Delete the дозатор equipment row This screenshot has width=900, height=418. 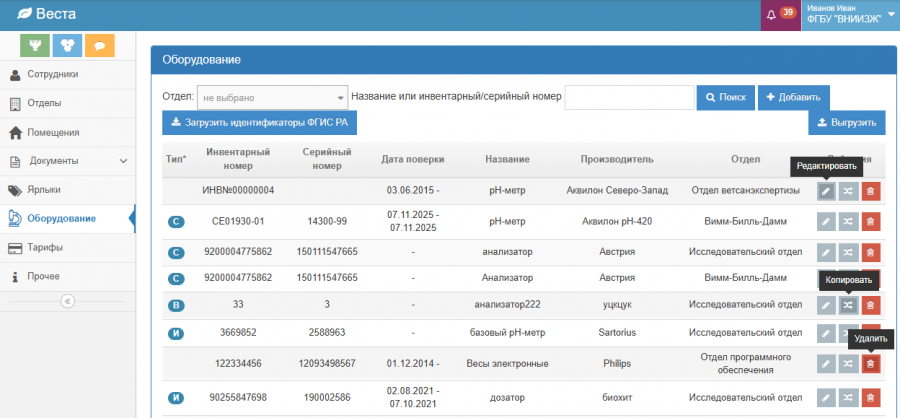click(x=870, y=399)
